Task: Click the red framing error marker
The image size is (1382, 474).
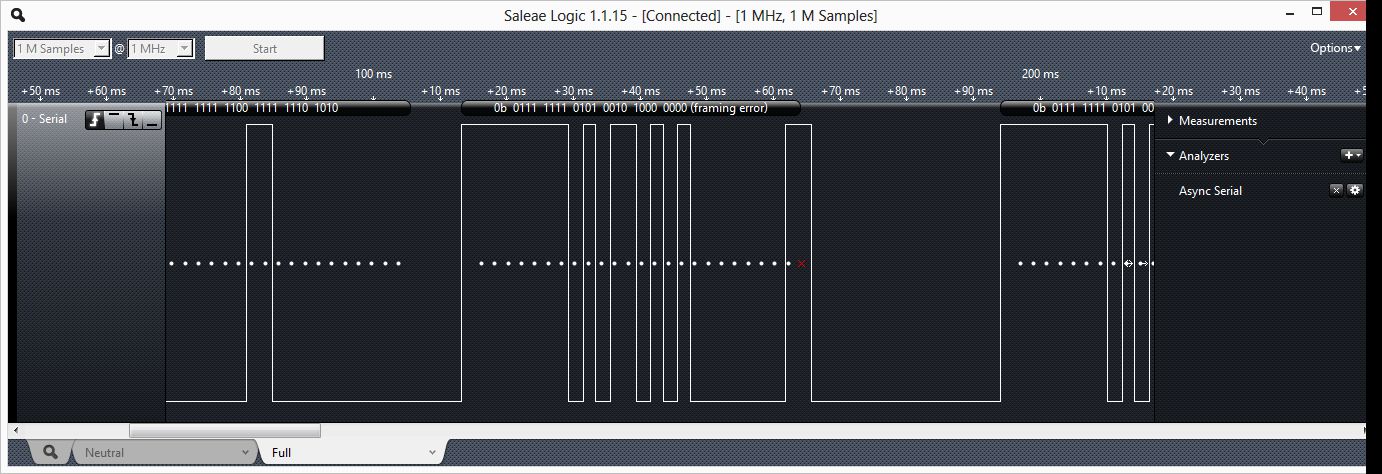Action: pyautogui.click(x=802, y=264)
